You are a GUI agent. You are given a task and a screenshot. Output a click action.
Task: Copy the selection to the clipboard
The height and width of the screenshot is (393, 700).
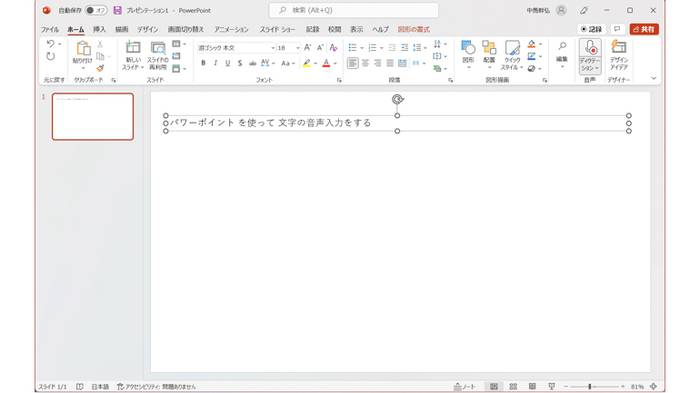pos(100,56)
